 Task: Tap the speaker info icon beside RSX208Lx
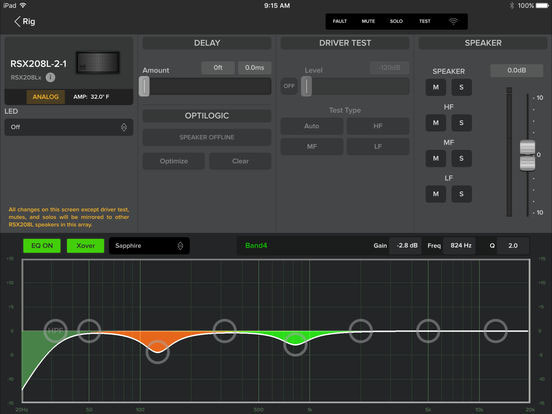[50, 77]
